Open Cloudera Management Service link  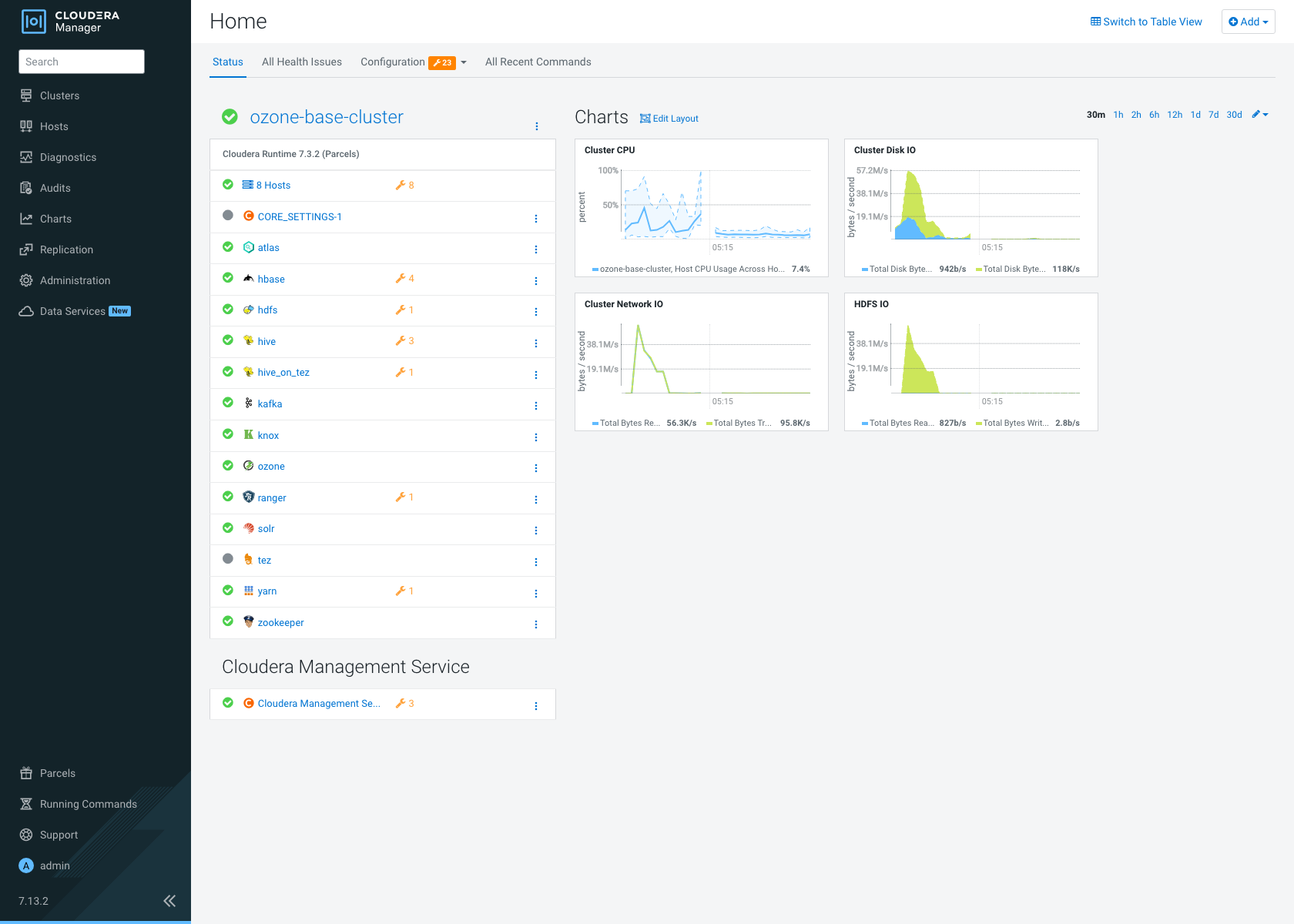(x=319, y=704)
